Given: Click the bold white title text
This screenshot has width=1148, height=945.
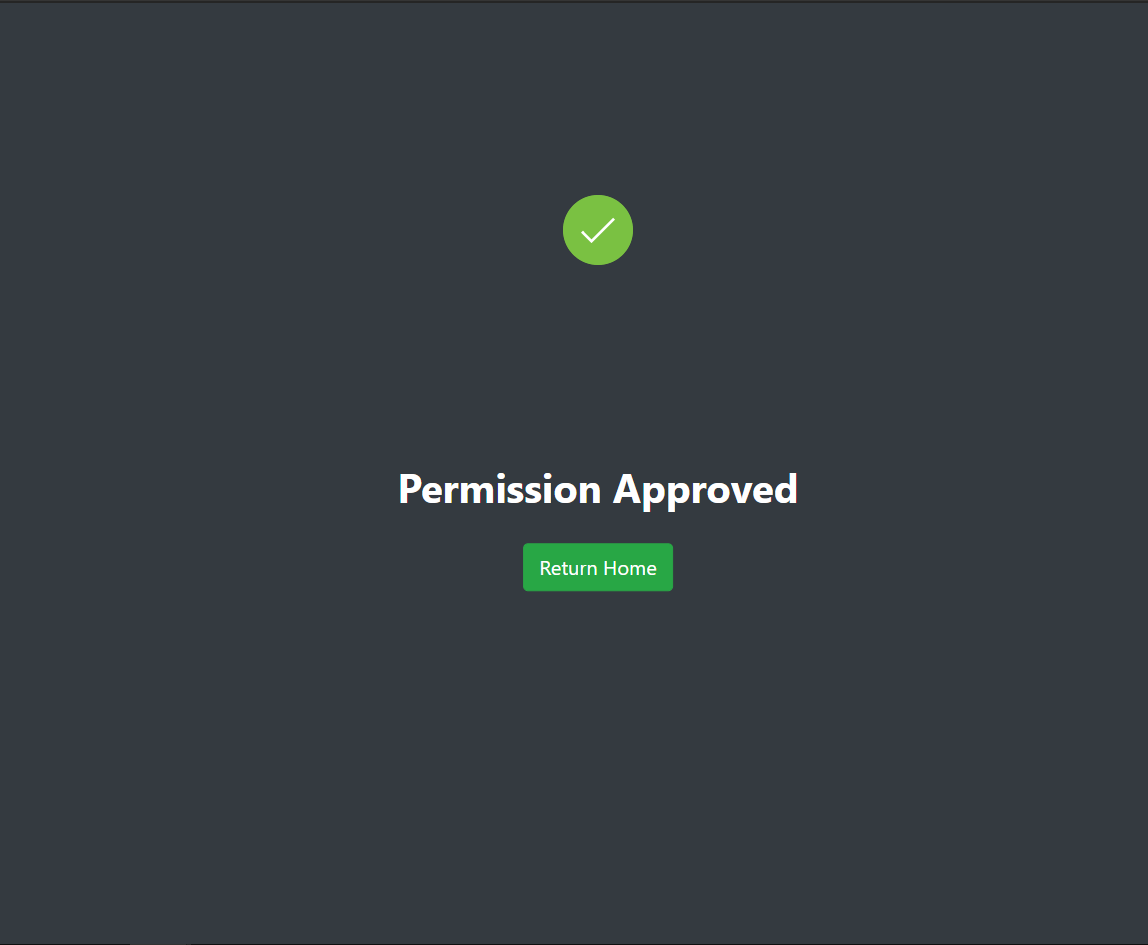Looking at the screenshot, I should [597, 490].
